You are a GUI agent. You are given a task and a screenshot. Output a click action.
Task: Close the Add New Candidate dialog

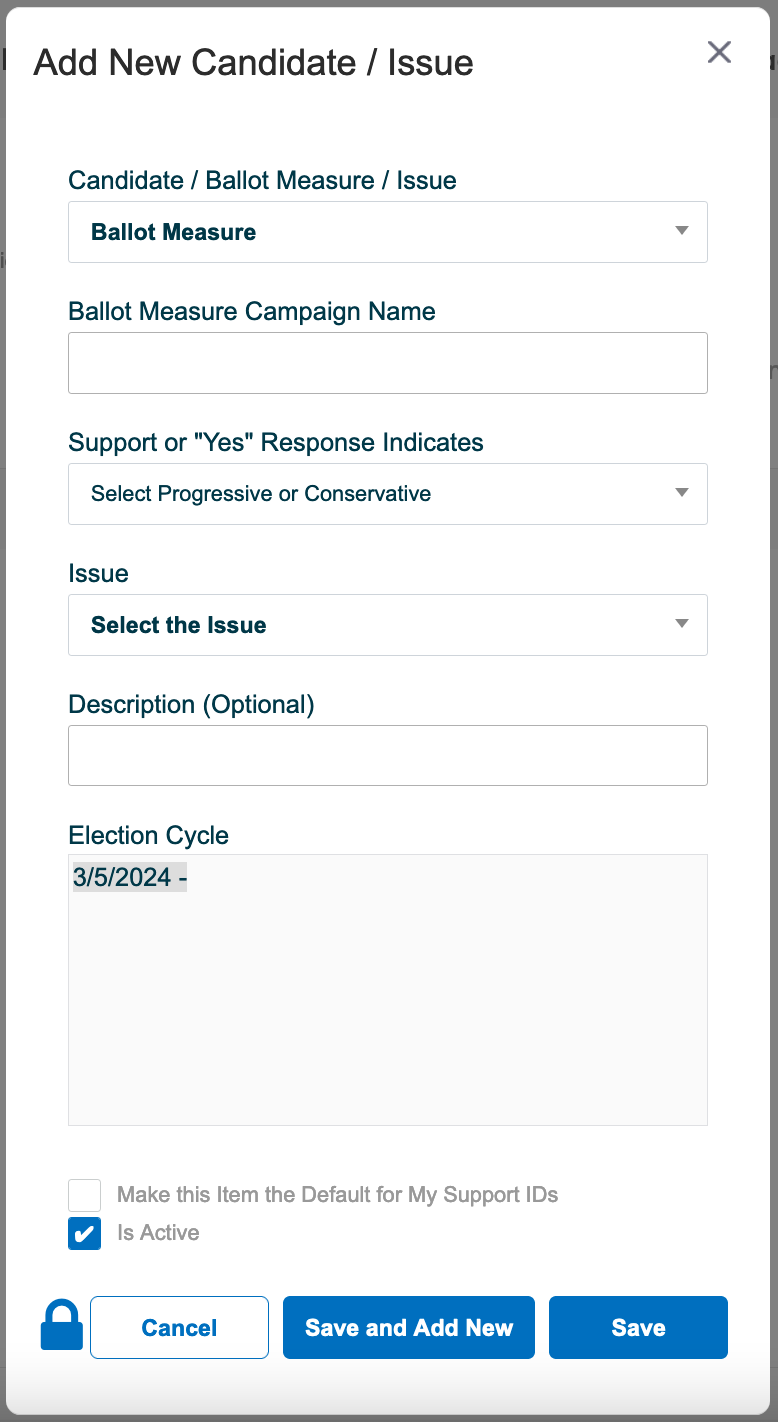[719, 52]
